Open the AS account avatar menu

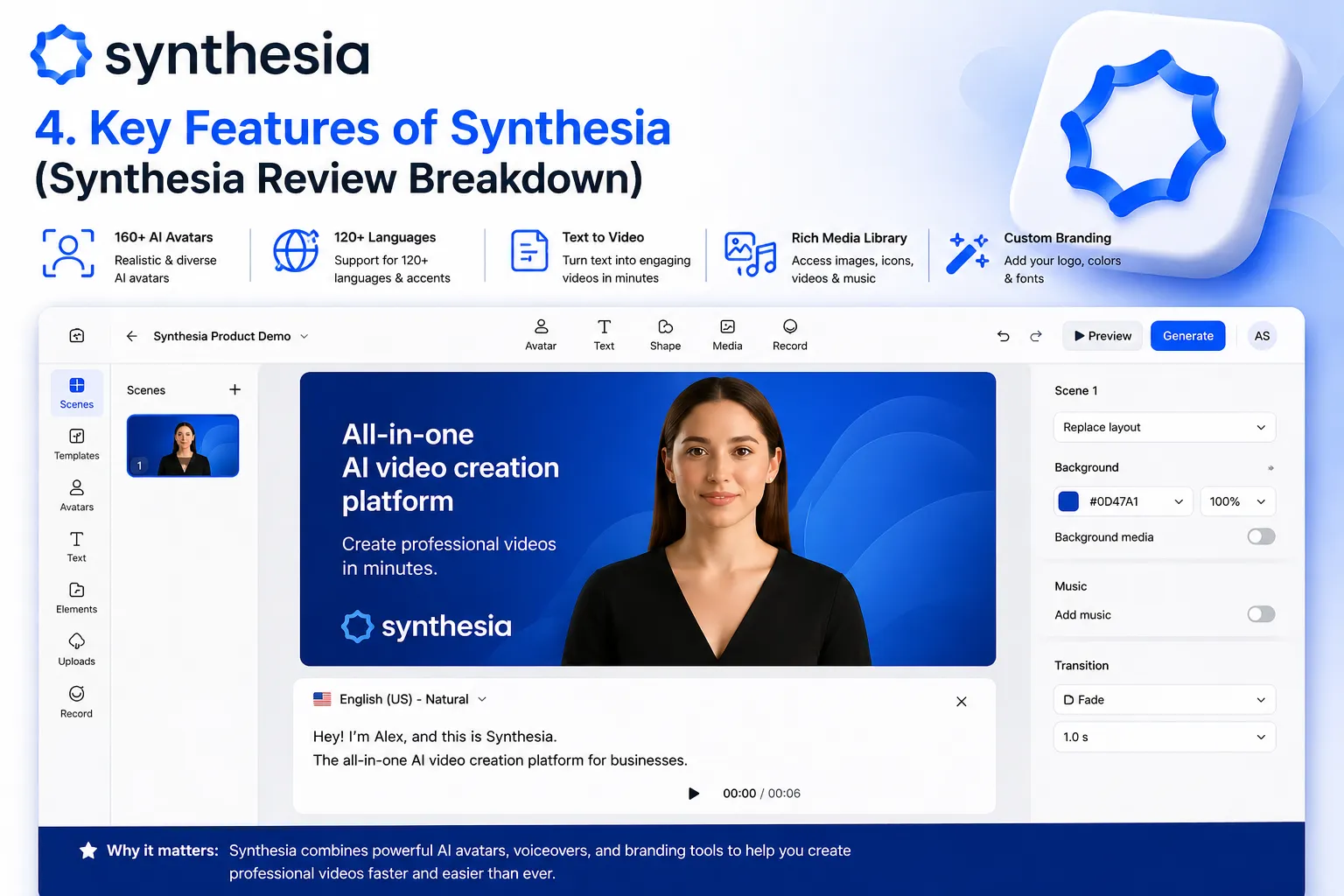pos(1262,336)
